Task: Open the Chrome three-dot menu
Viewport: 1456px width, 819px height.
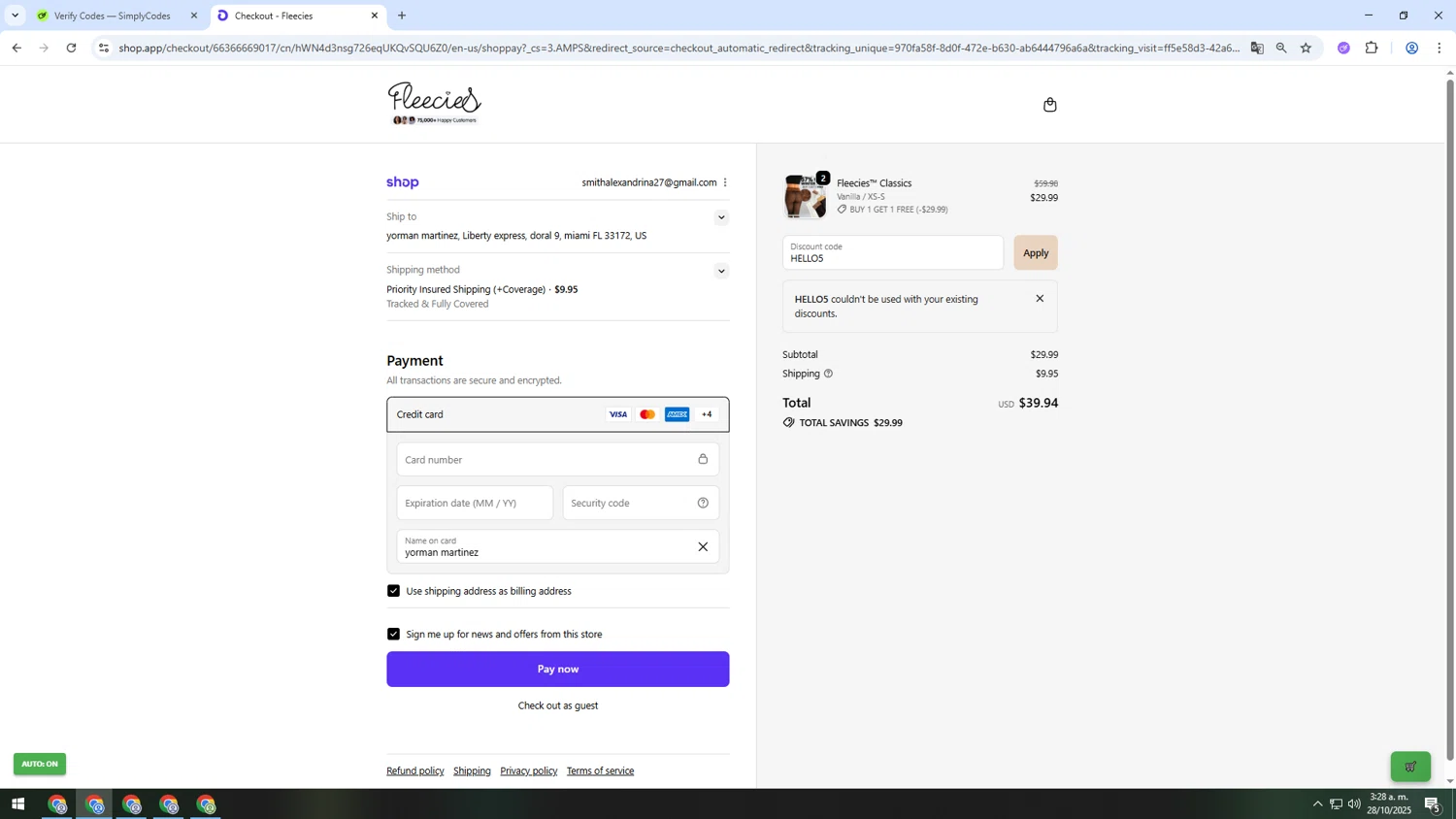Action: click(x=1439, y=48)
